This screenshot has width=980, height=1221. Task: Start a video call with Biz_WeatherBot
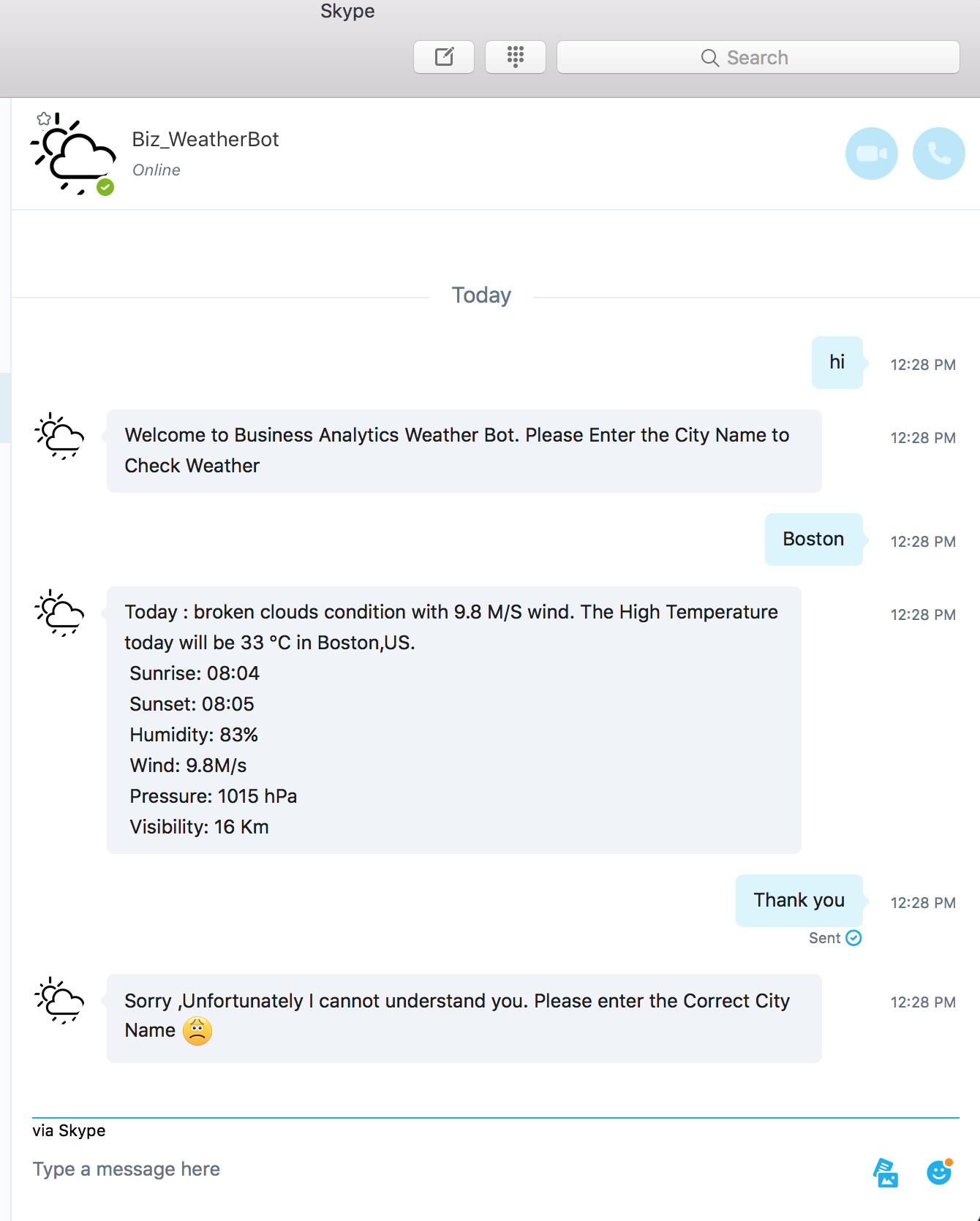(871, 154)
